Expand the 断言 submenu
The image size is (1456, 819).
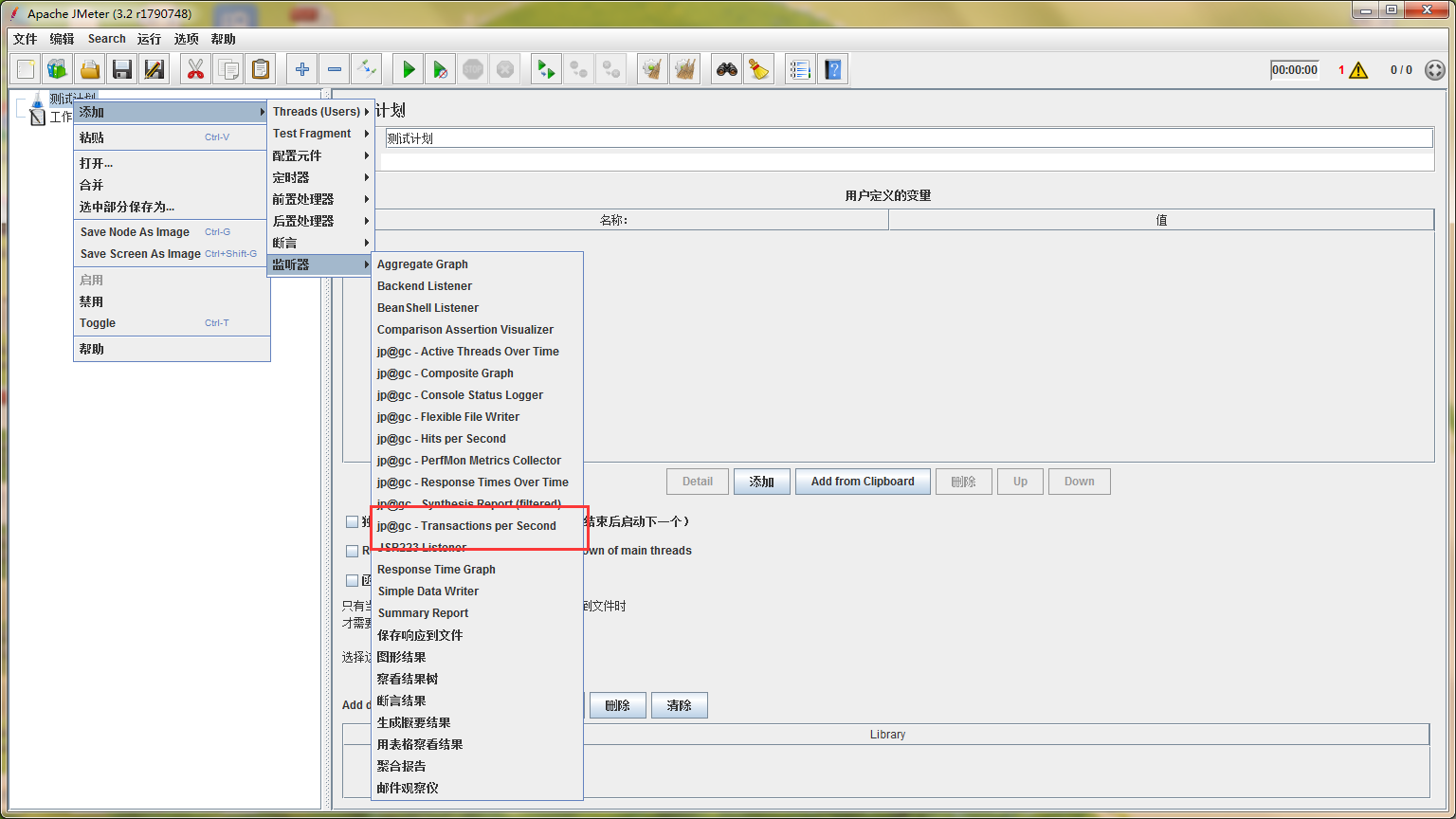tap(320, 243)
